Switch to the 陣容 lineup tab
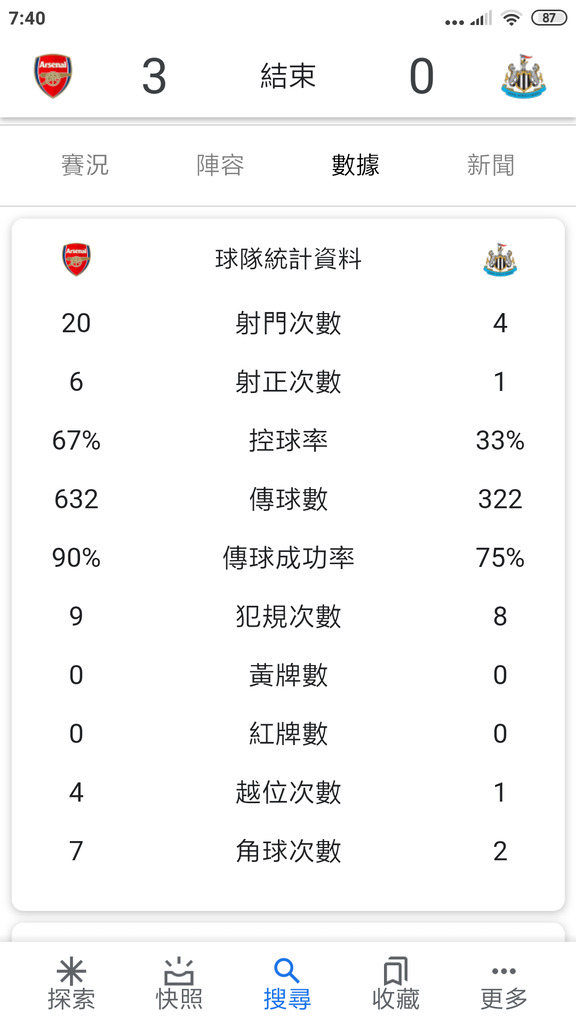The width and height of the screenshot is (576, 1024). point(220,165)
